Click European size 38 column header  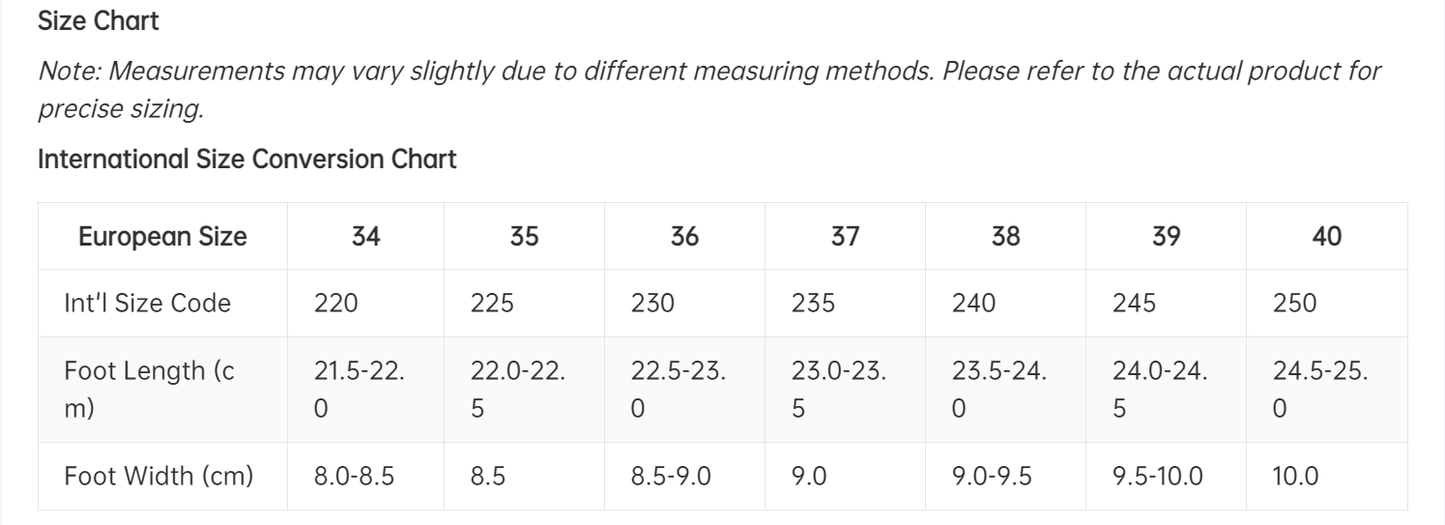click(1005, 236)
